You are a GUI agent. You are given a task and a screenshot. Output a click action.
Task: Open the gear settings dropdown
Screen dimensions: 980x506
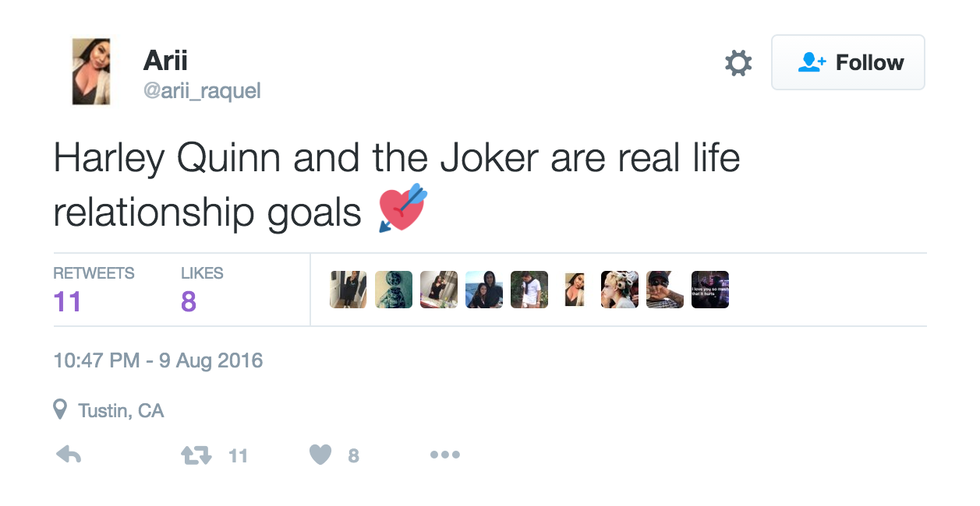[x=738, y=63]
